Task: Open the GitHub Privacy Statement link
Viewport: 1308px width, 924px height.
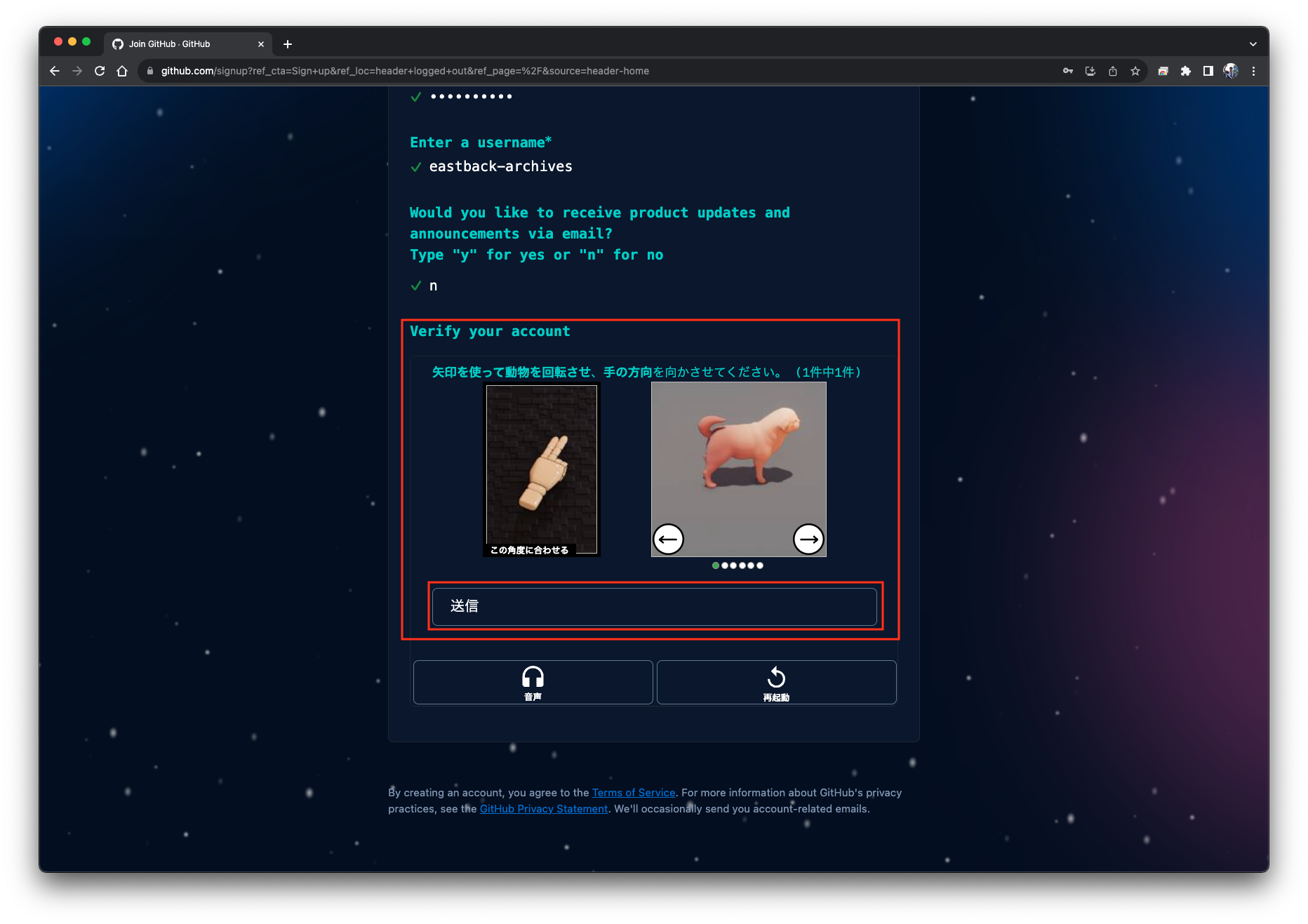Action: point(544,808)
